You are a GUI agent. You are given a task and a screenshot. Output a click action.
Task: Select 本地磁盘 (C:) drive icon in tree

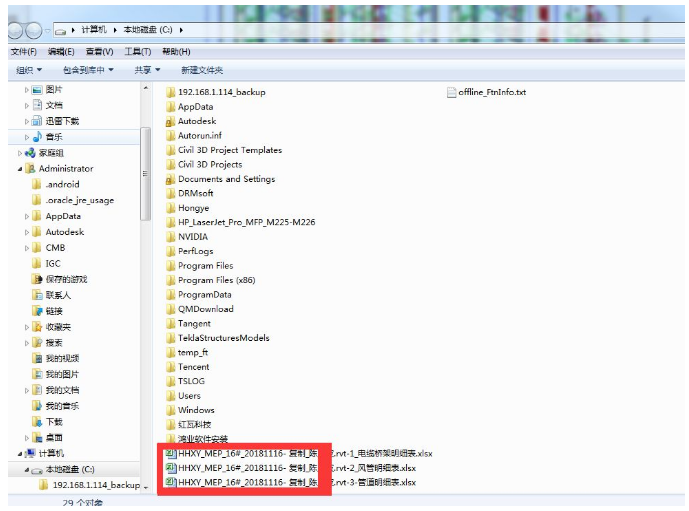tap(37, 470)
